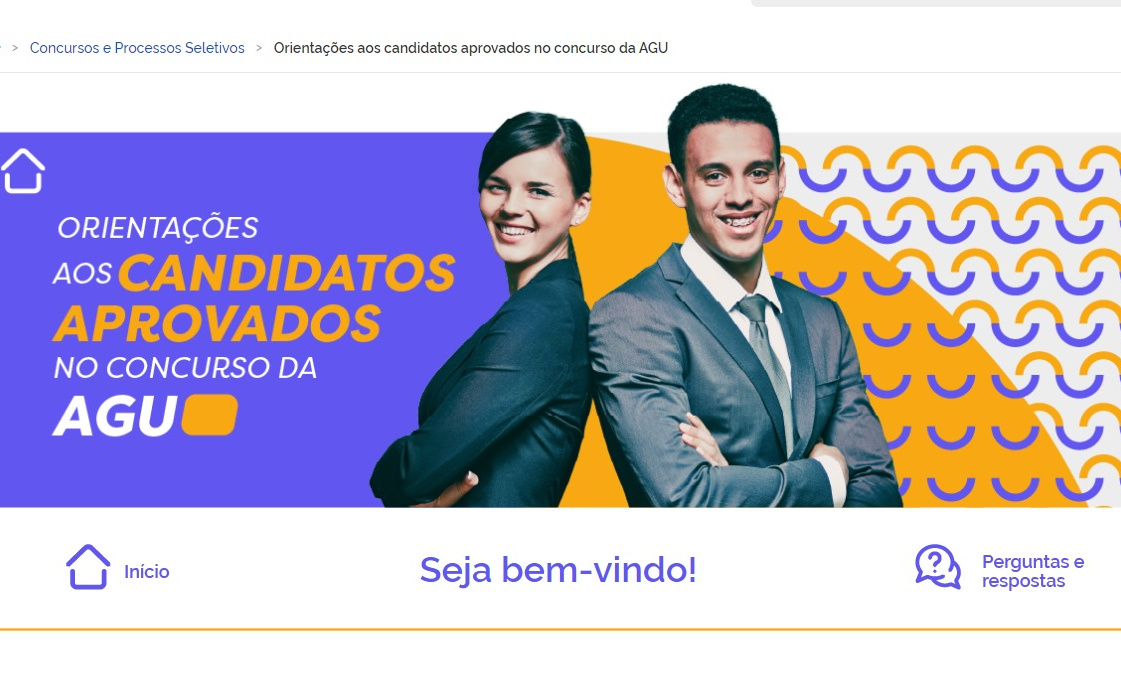Click the gray search bar at the top edge

(936, 3)
